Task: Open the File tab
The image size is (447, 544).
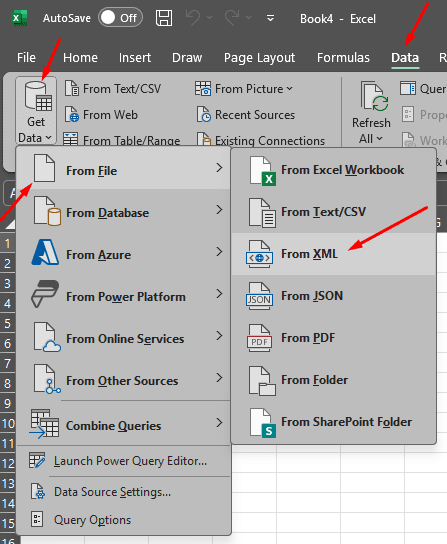Action: (x=26, y=58)
